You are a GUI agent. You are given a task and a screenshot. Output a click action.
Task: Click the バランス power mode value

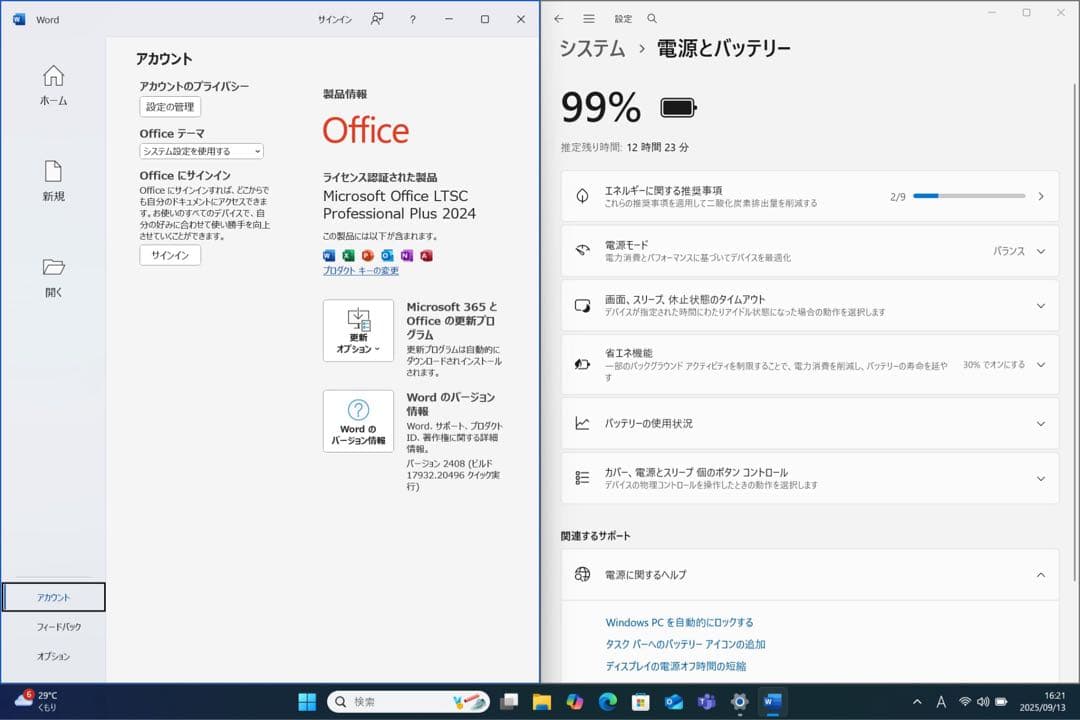click(x=1009, y=251)
